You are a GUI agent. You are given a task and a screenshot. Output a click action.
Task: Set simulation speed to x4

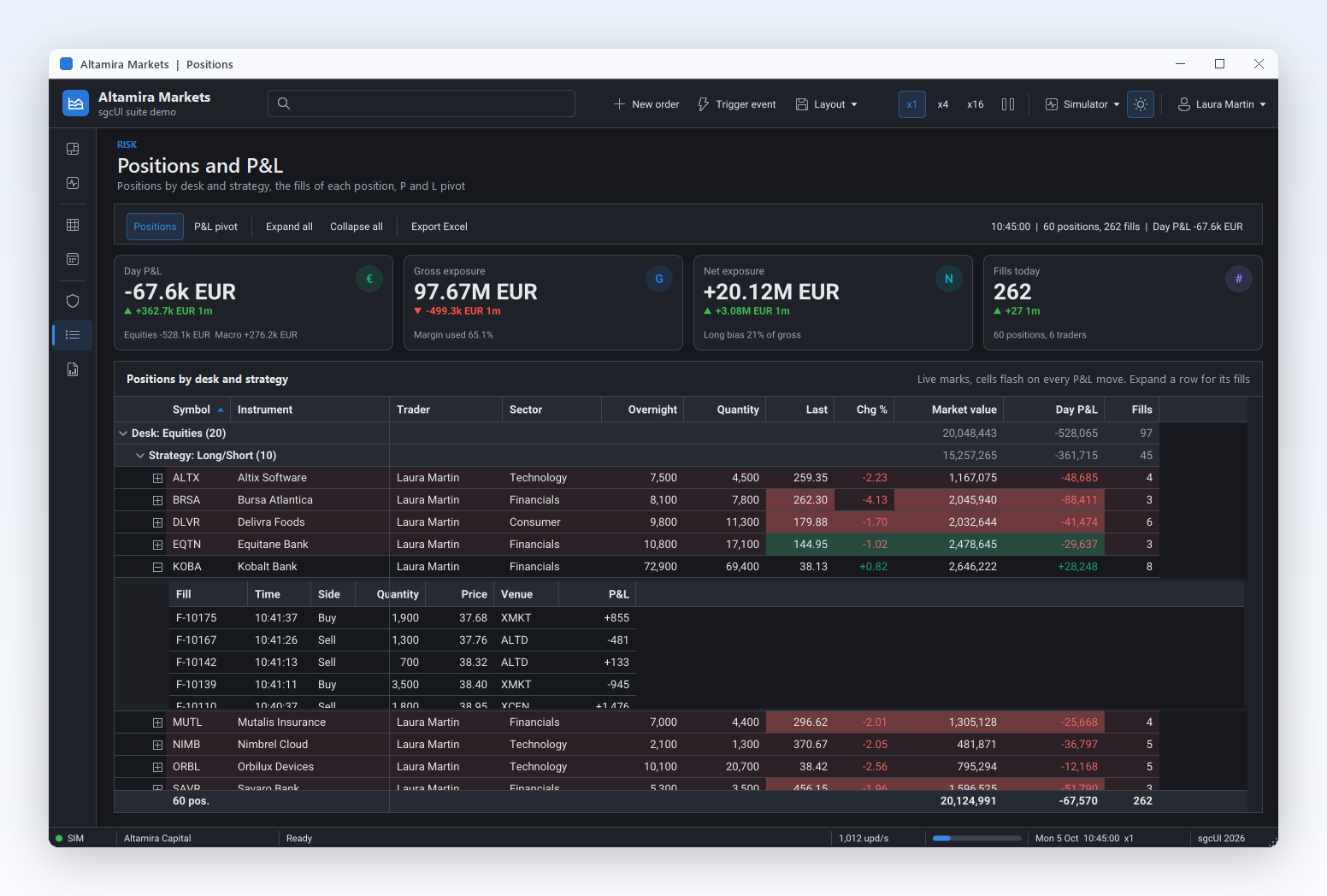(943, 104)
